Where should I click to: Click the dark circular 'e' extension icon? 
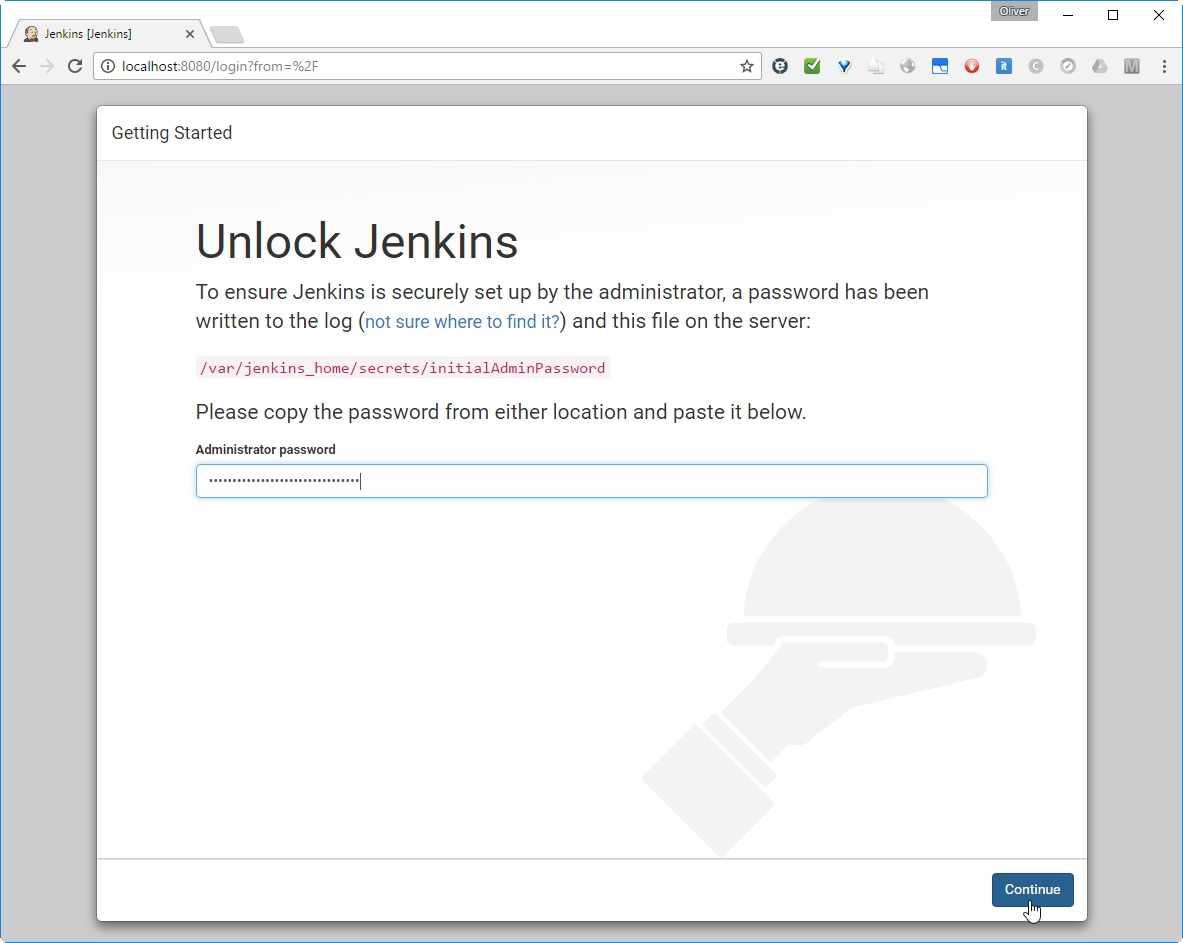[x=780, y=66]
